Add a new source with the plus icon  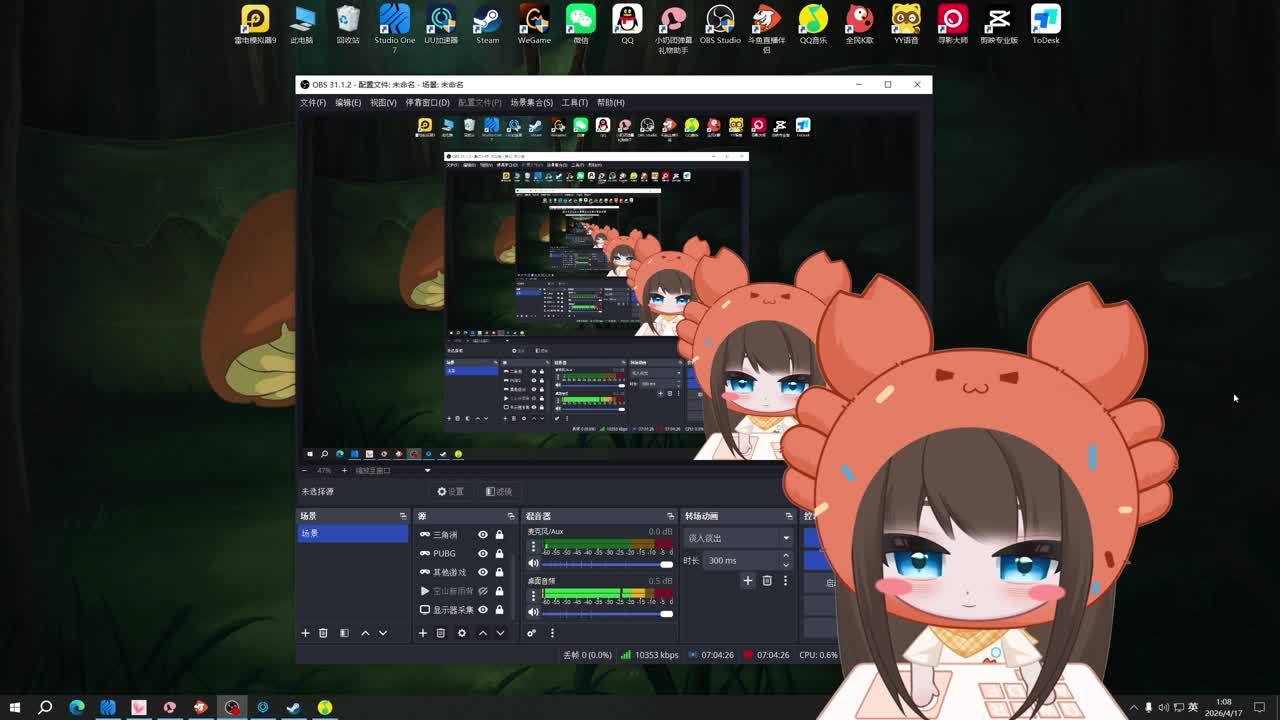point(422,633)
